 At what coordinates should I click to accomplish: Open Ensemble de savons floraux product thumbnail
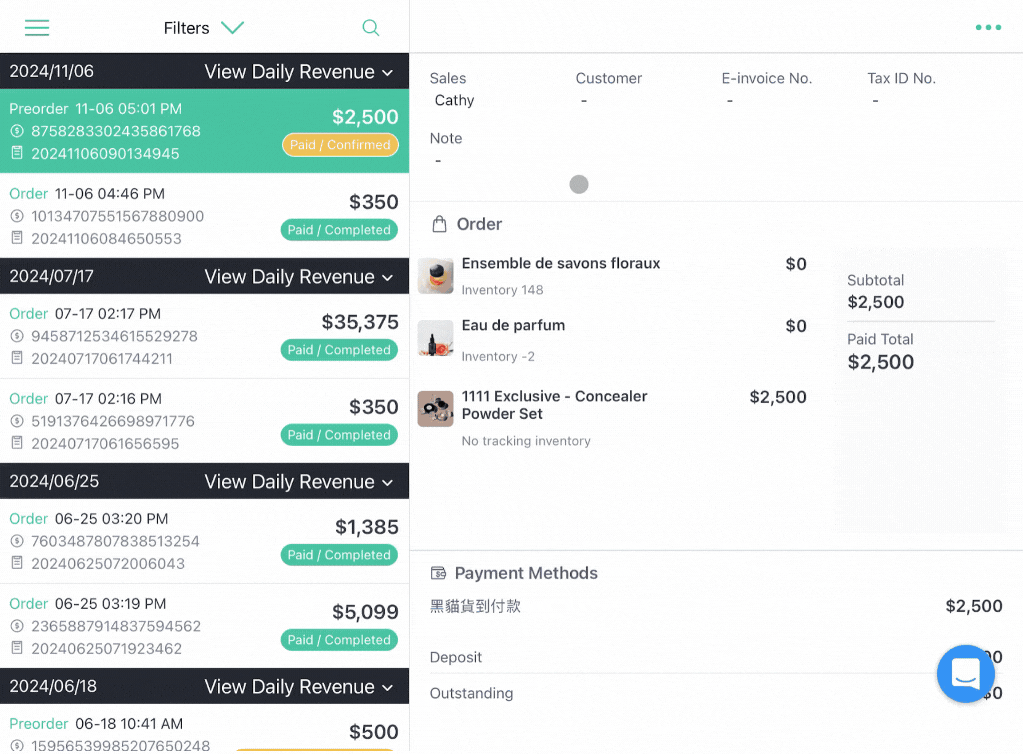pyautogui.click(x=435, y=276)
